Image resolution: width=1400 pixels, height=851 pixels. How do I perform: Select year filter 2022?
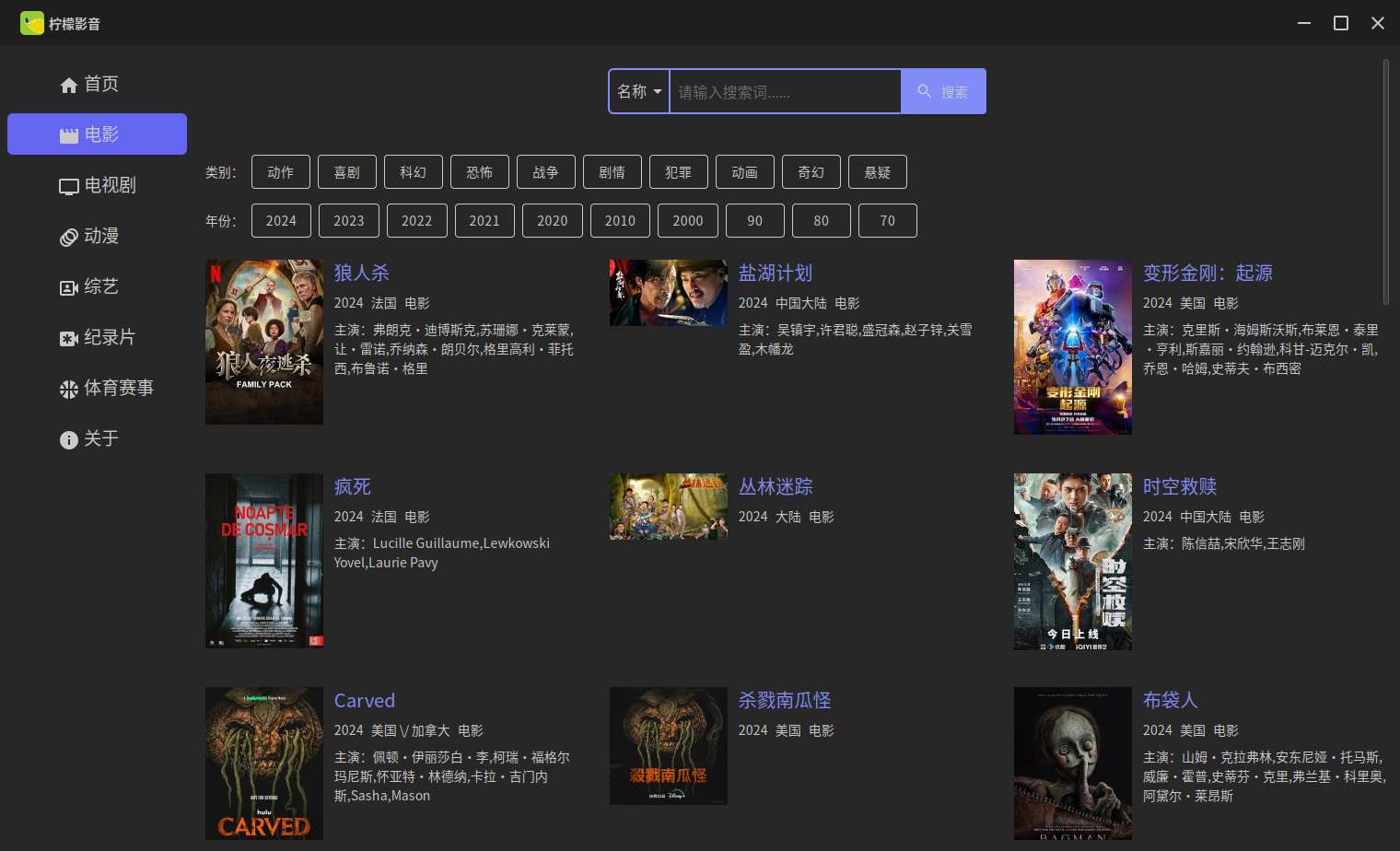(417, 221)
